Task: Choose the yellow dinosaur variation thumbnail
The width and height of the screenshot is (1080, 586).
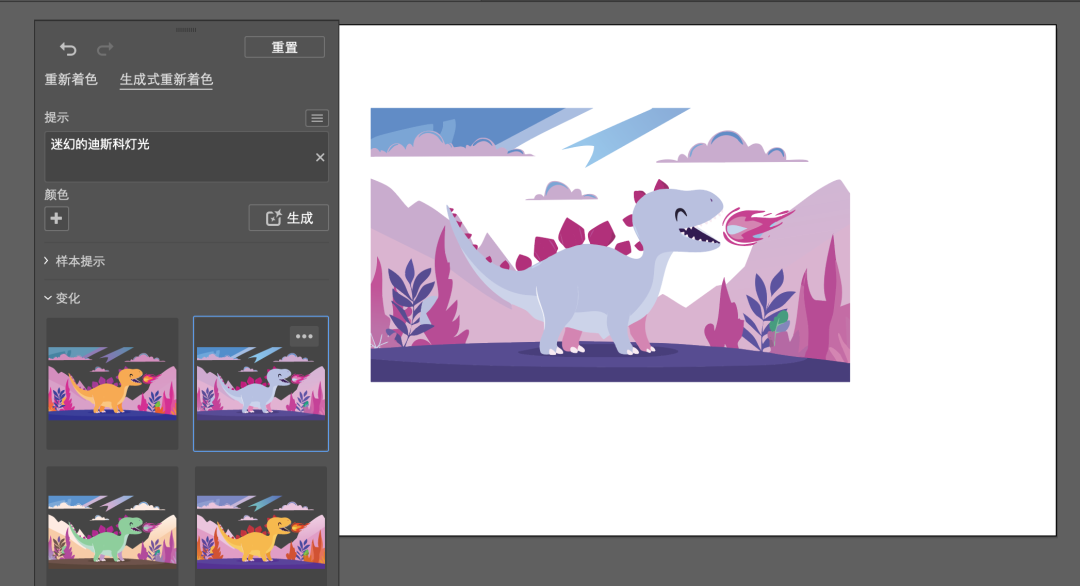Action: (x=261, y=526)
